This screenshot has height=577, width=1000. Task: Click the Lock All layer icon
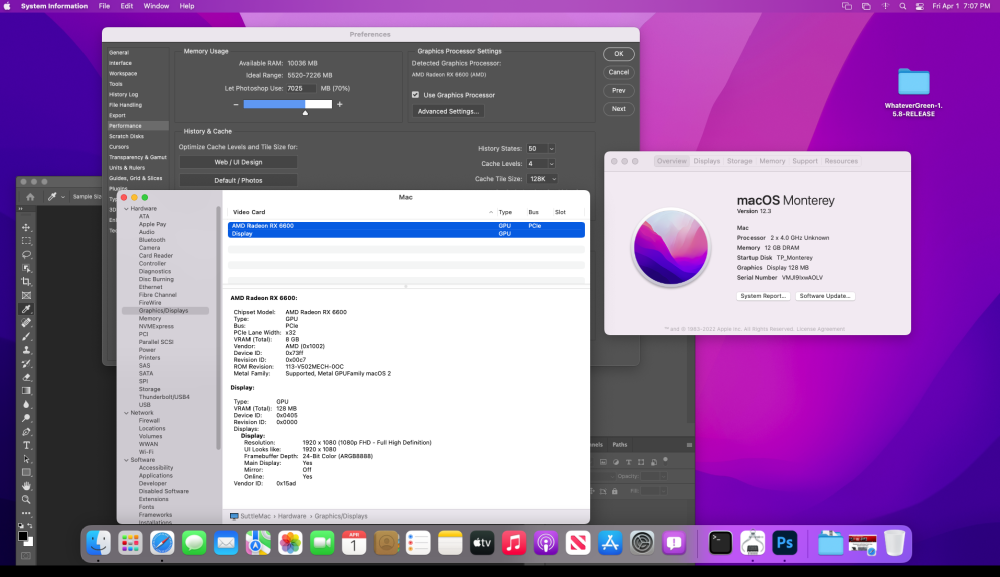(x=615, y=492)
